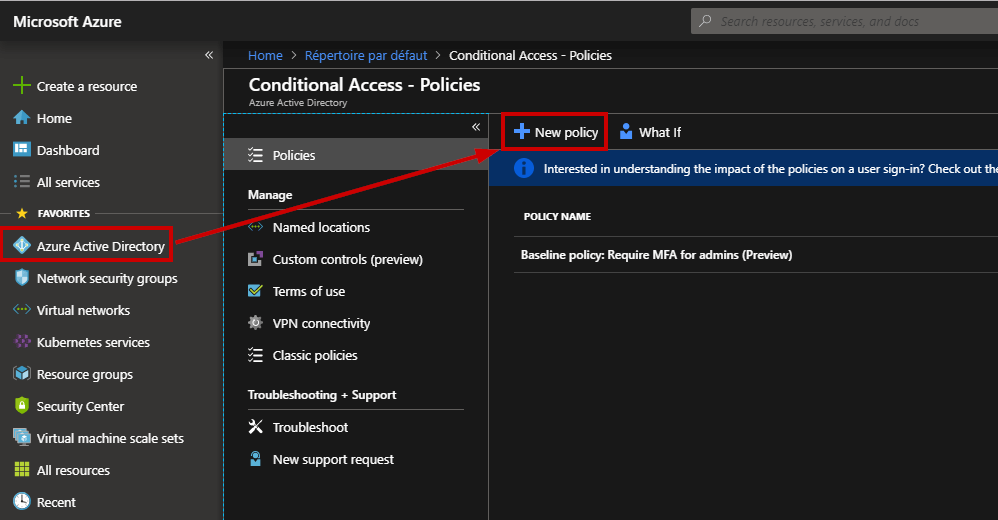Click the What If button
The height and width of the screenshot is (520, 998).
tap(650, 132)
